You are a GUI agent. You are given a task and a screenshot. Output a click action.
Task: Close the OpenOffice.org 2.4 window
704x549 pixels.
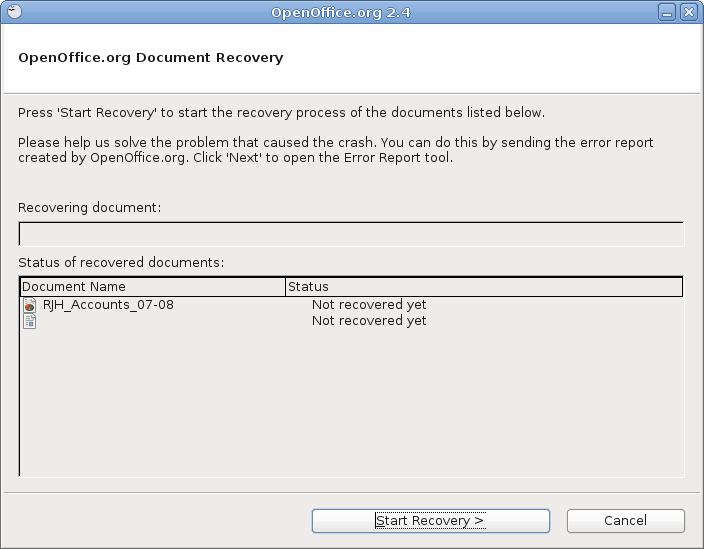tap(689, 12)
